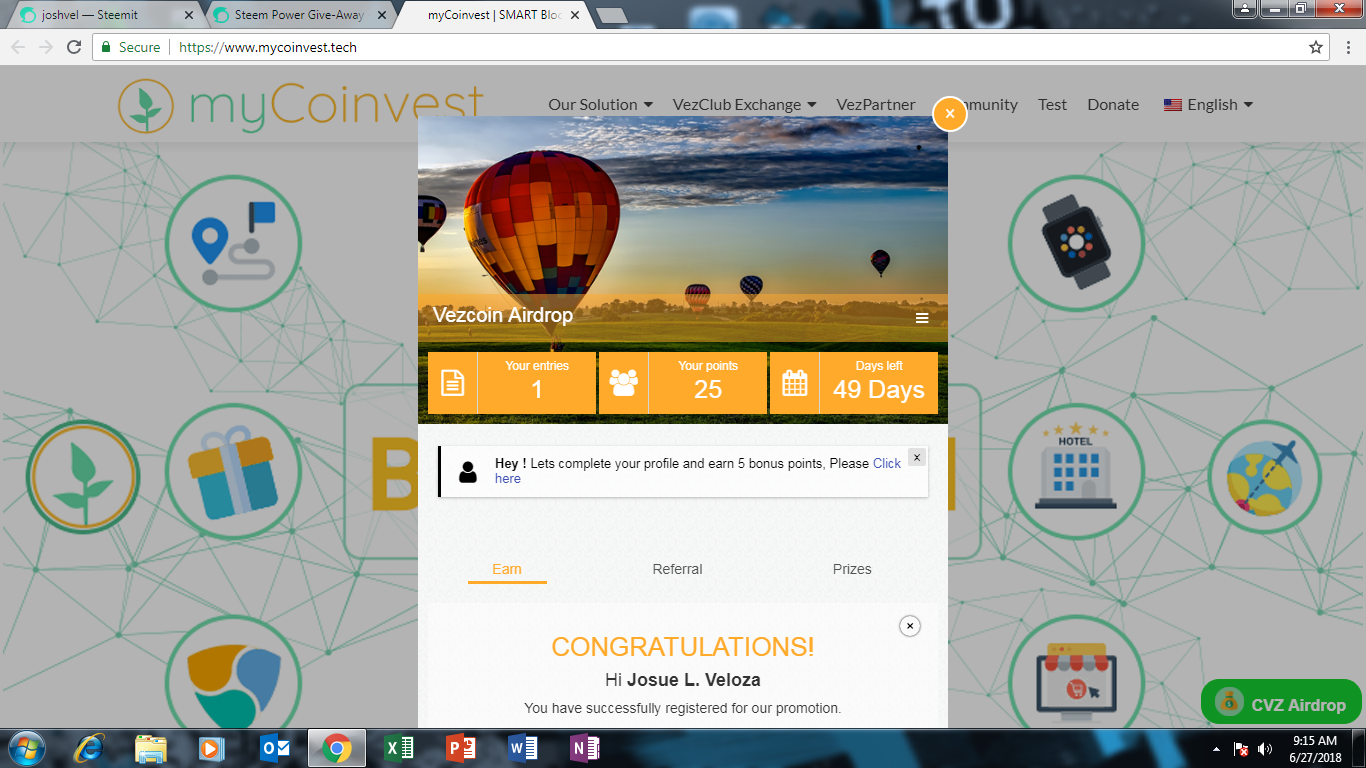Click the green plant sprout circle icon
This screenshot has width=1366, height=768.
tap(83, 477)
